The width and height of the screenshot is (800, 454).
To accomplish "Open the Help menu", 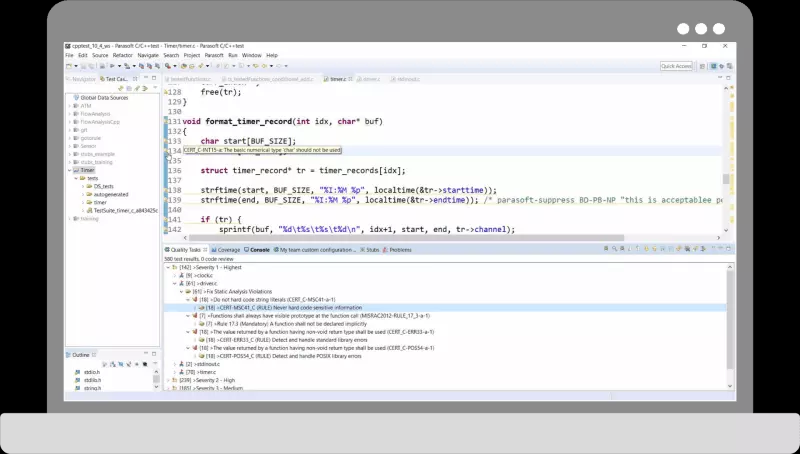I will point(272,55).
